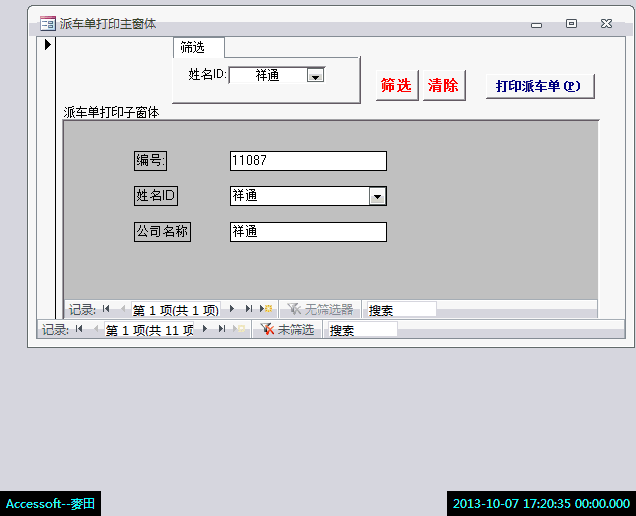Click the subform 无筛选器 filter indicator
The width and height of the screenshot is (636, 516).
pos(320,310)
